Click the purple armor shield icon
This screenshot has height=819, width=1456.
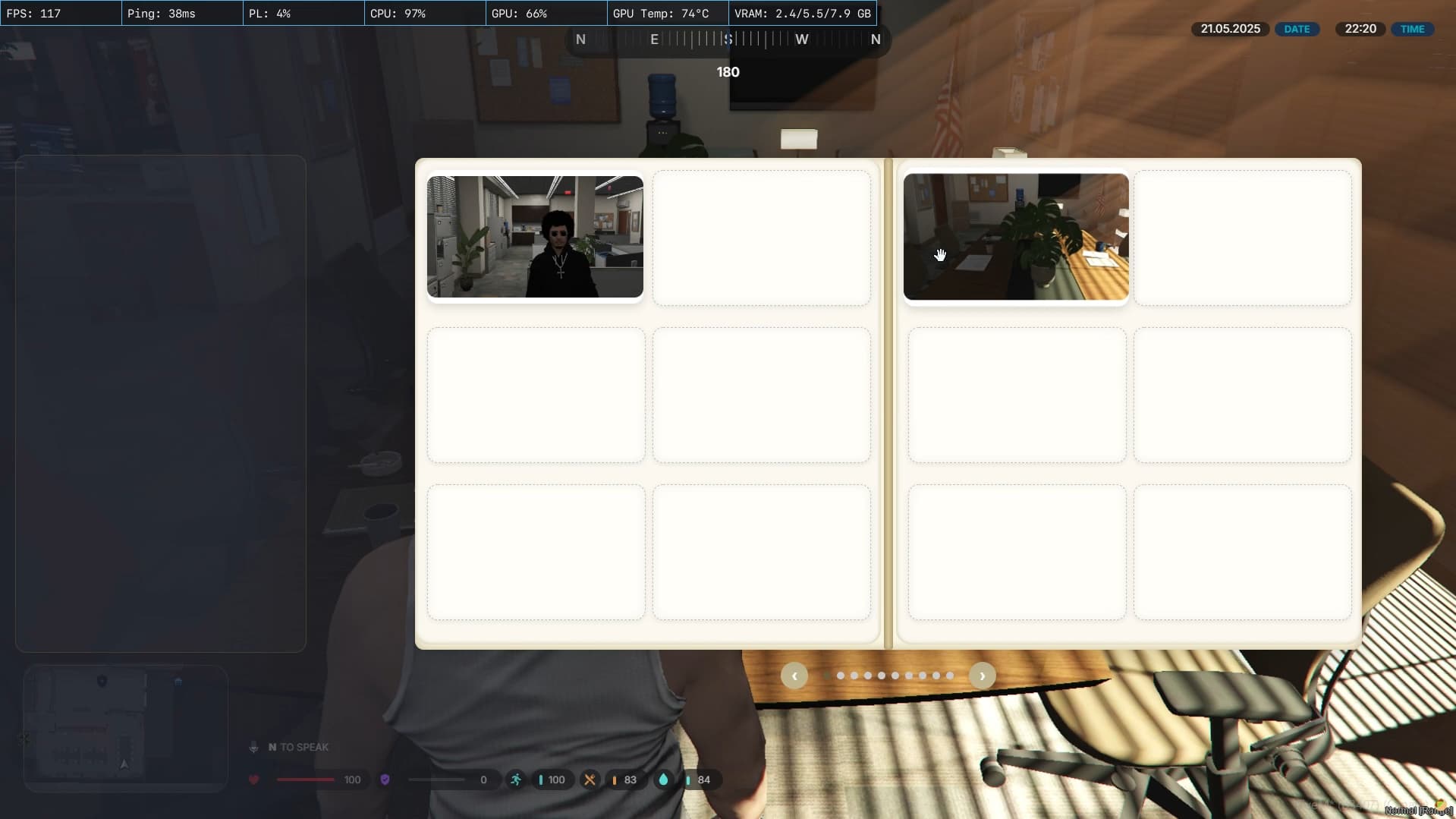385,780
